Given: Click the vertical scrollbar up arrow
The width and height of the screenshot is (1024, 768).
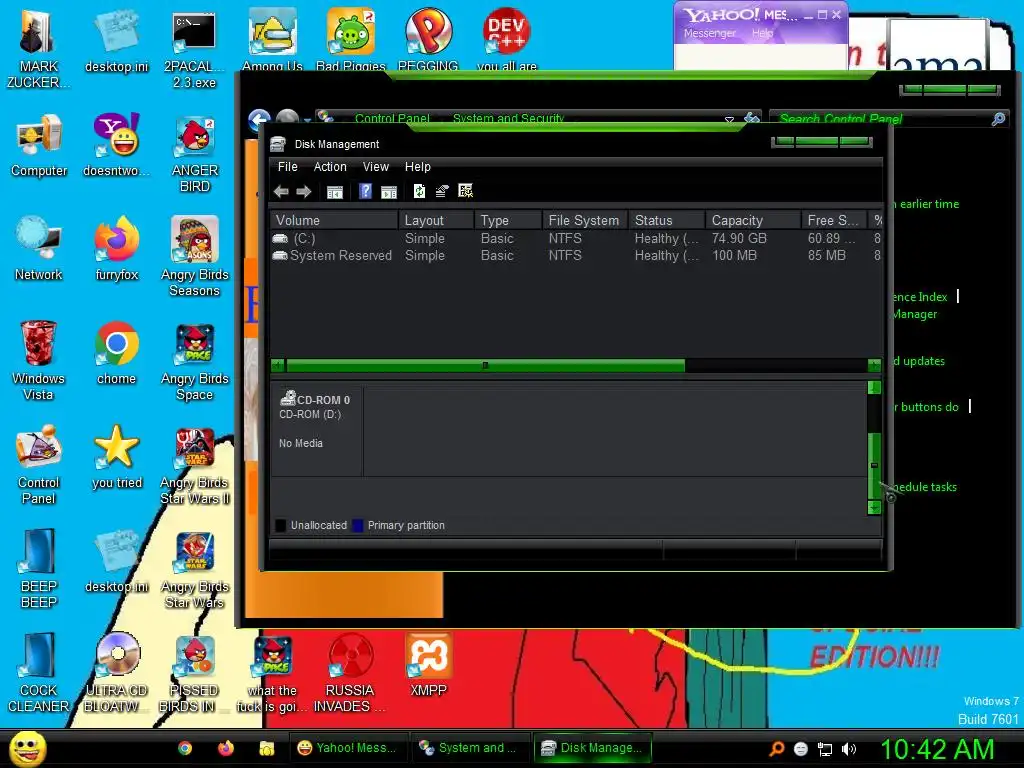Looking at the screenshot, I should 874,388.
